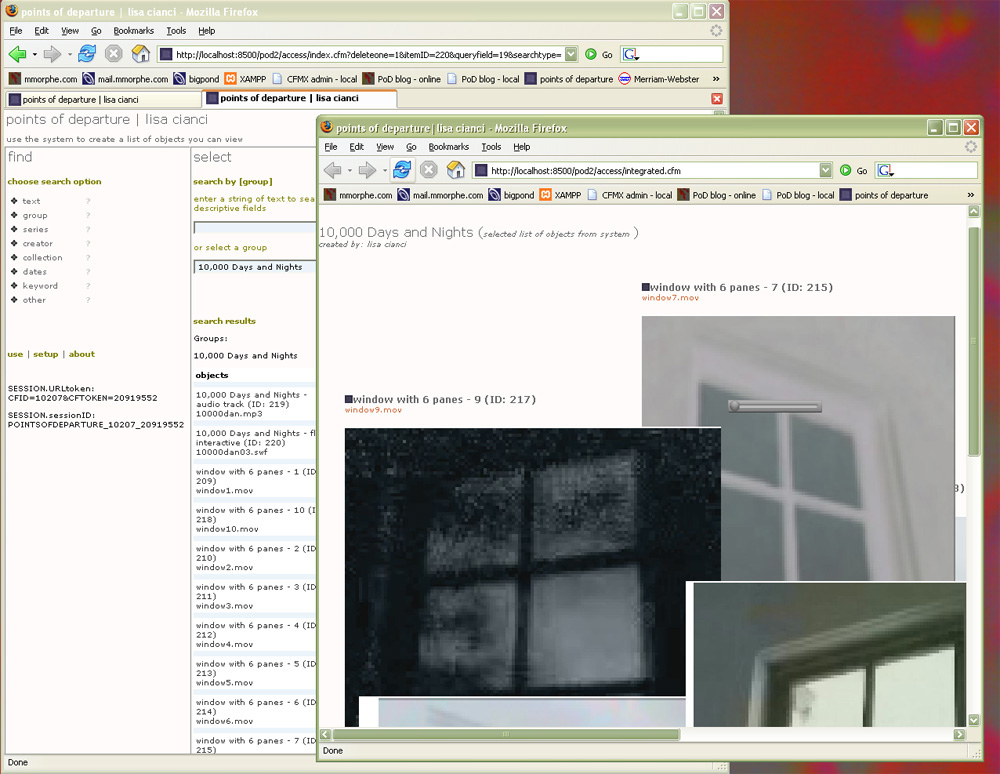Click the use link
This screenshot has width=1000, height=774.
tap(15, 354)
